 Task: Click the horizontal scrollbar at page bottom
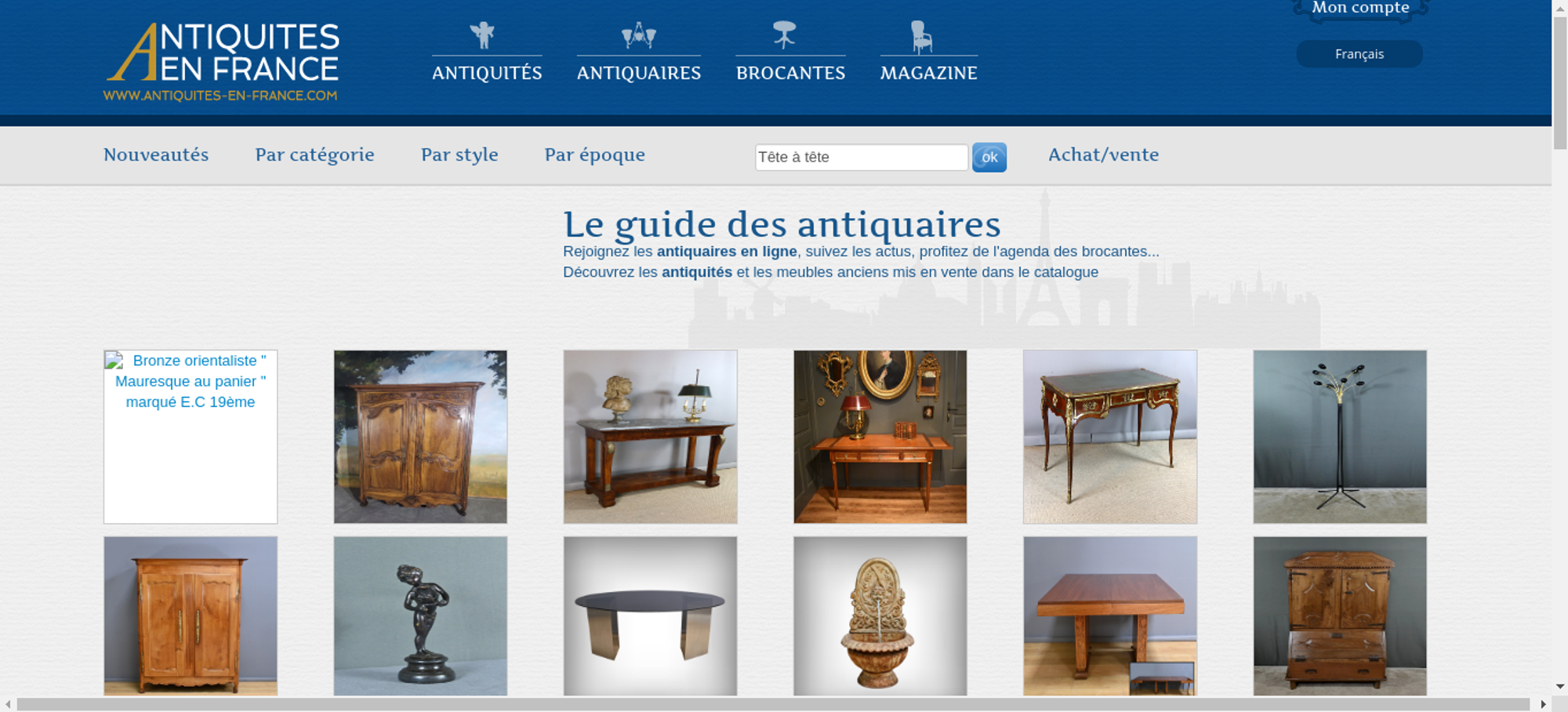coord(773,704)
